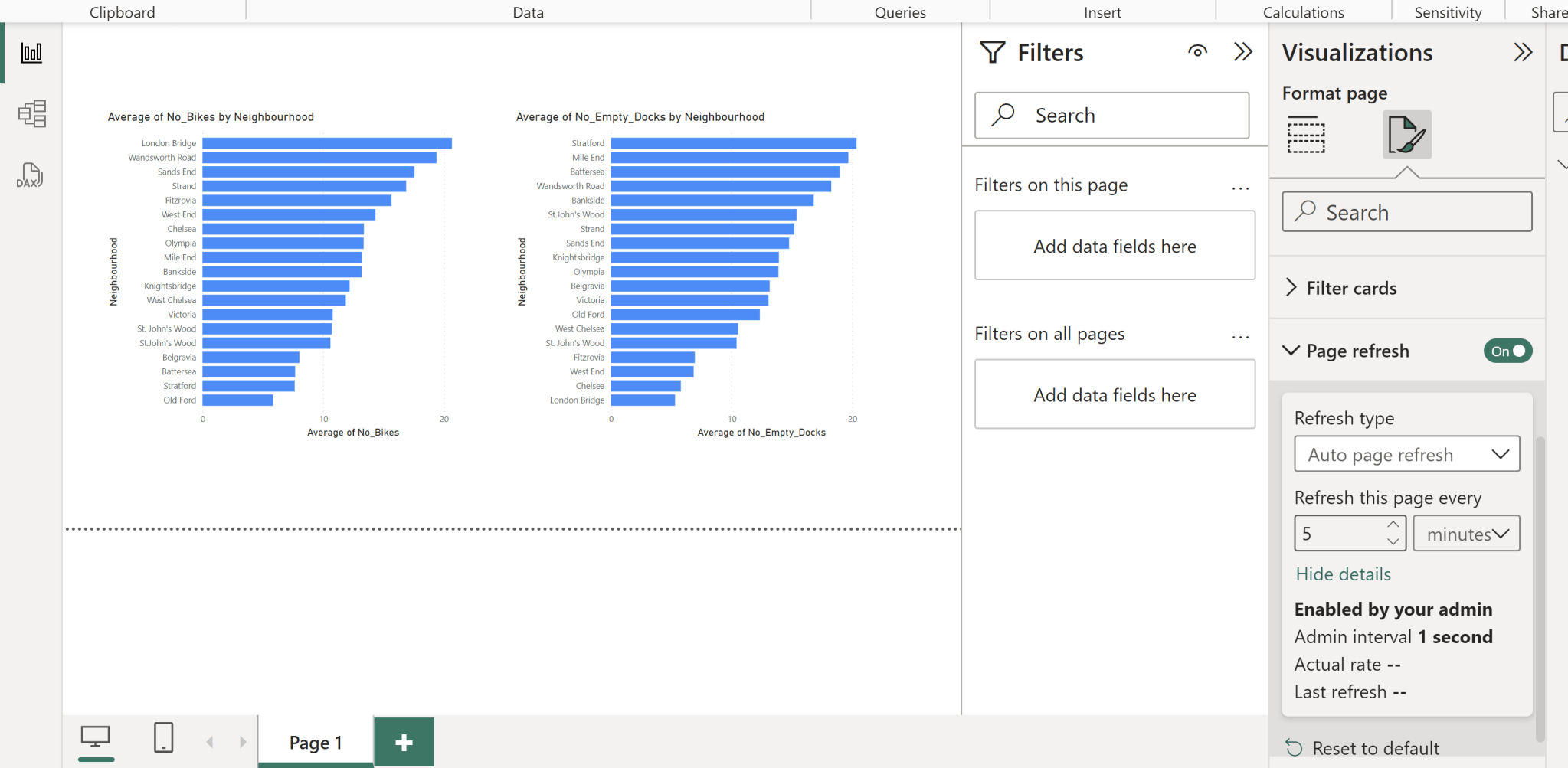Collapse the Filters pane
The height and width of the screenshot is (768, 1568).
click(x=1243, y=51)
